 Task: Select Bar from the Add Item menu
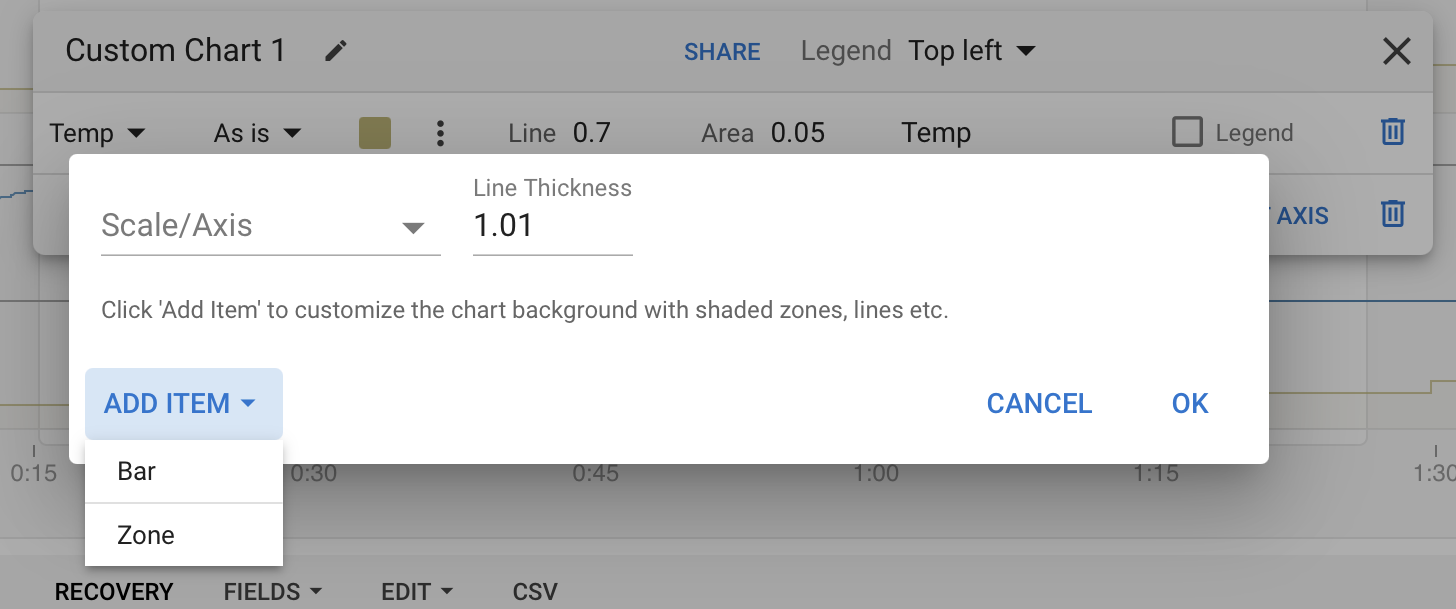[137, 471]
